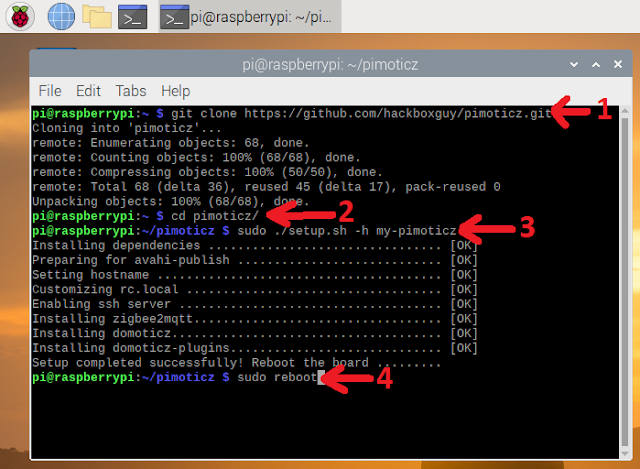Screen dimensions: 640x469
Task: Click the "Customizing rc.local" line
Action: [255, 289]
